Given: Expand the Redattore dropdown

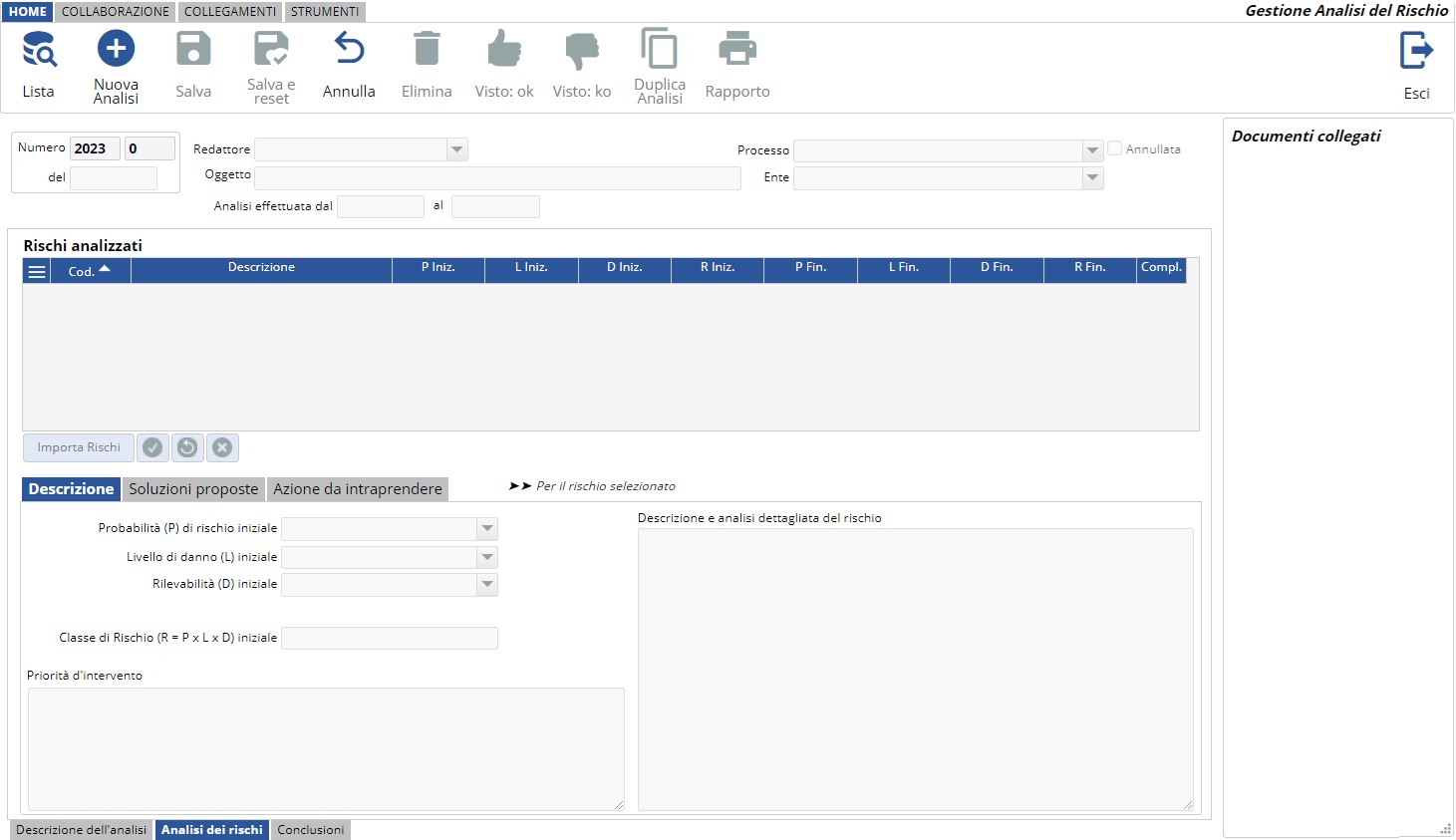Looking at the screenshot, I should [456, 149].
